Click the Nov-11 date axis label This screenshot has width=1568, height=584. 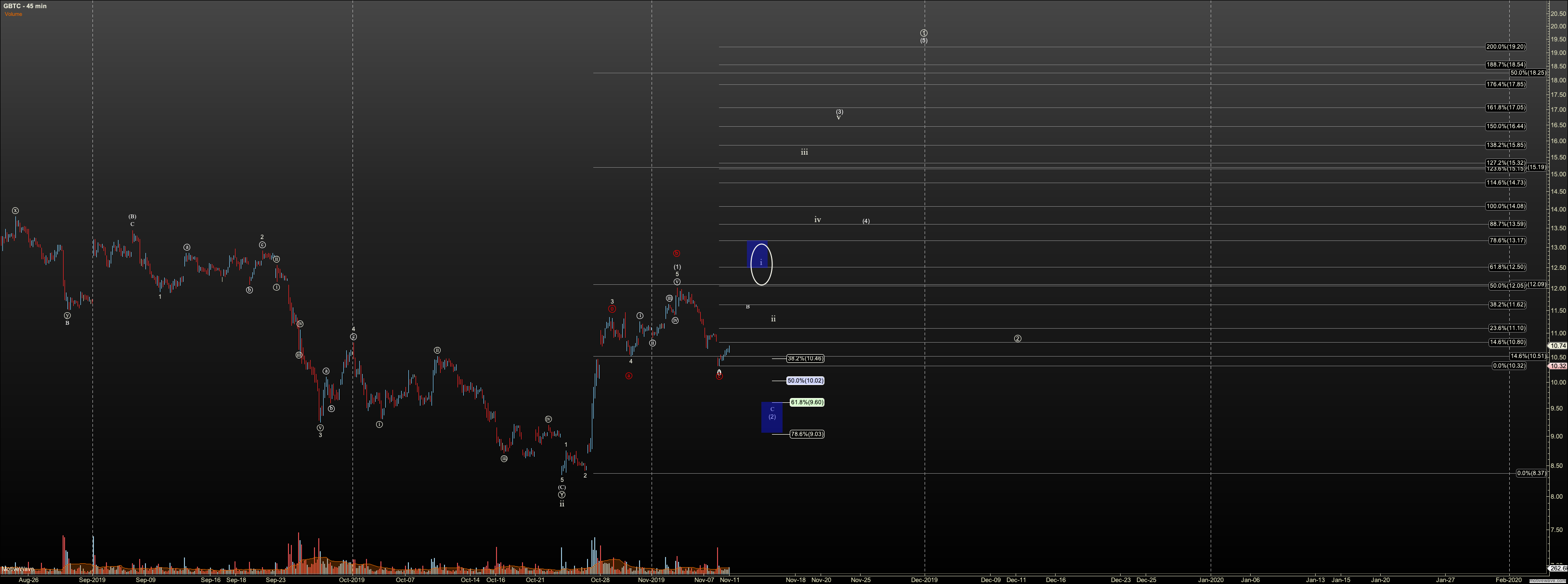(729, 580)
